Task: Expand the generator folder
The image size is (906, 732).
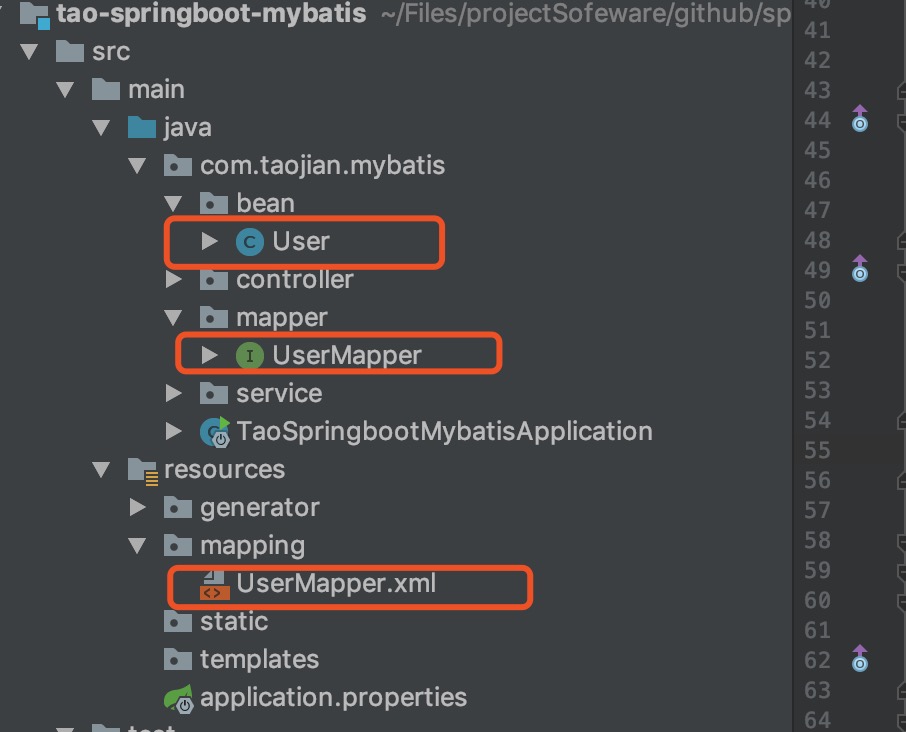Action: tap(138, 508)
